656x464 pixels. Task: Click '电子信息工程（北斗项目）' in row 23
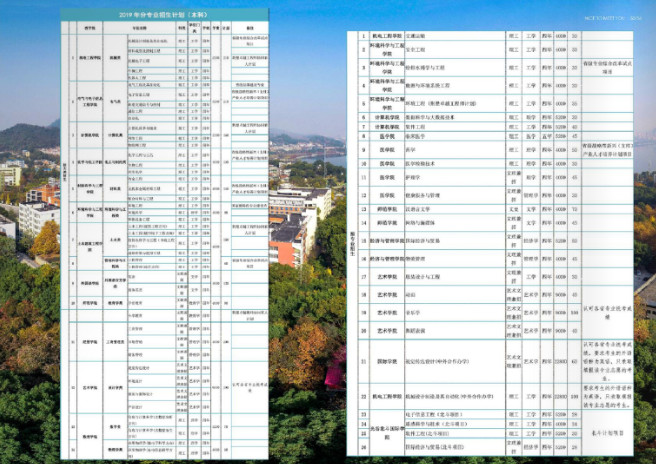pyautogui.click(x=434, y=415)
